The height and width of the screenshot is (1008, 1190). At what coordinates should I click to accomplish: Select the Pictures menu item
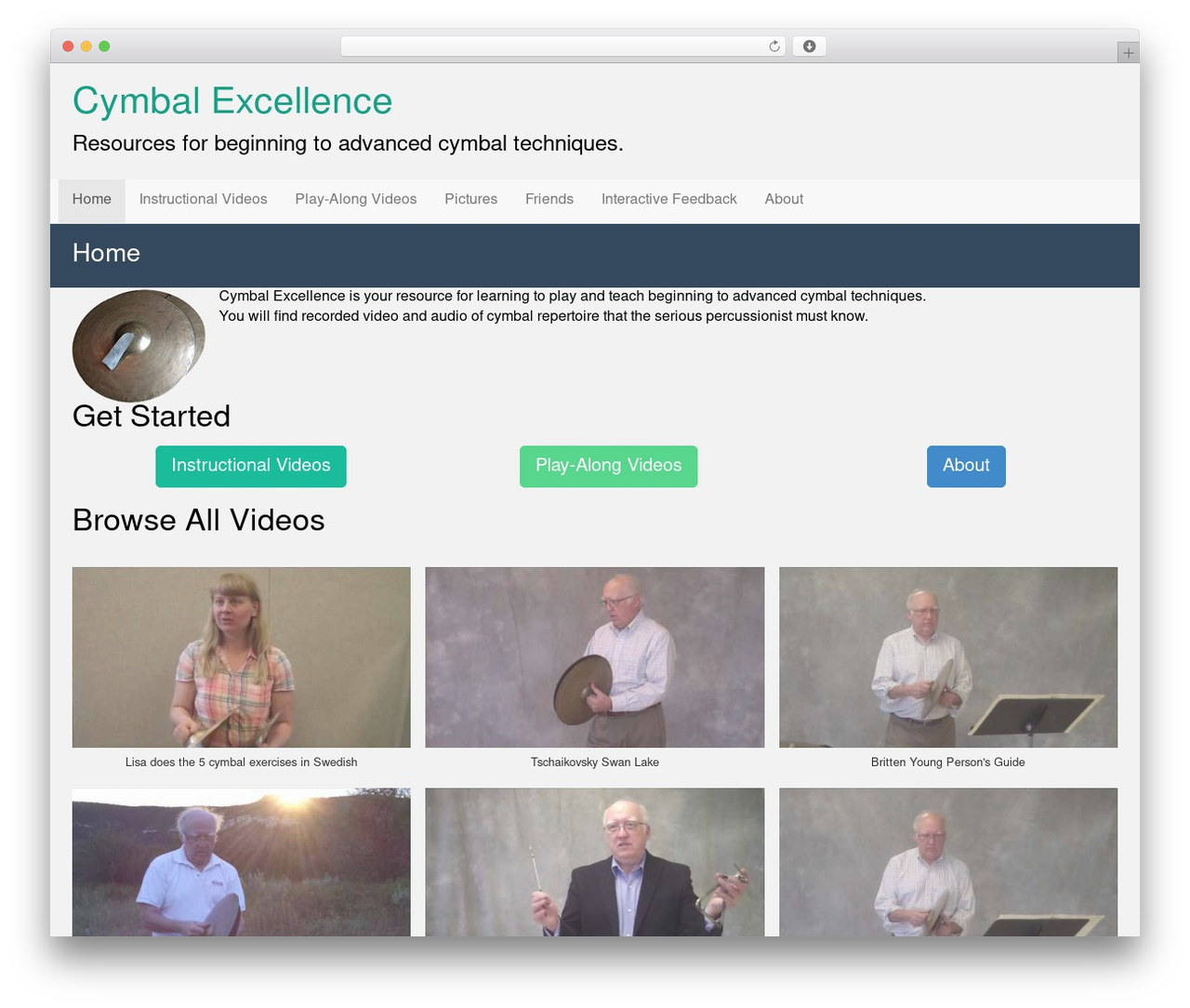pyautogui.click(x=471, y=200)
